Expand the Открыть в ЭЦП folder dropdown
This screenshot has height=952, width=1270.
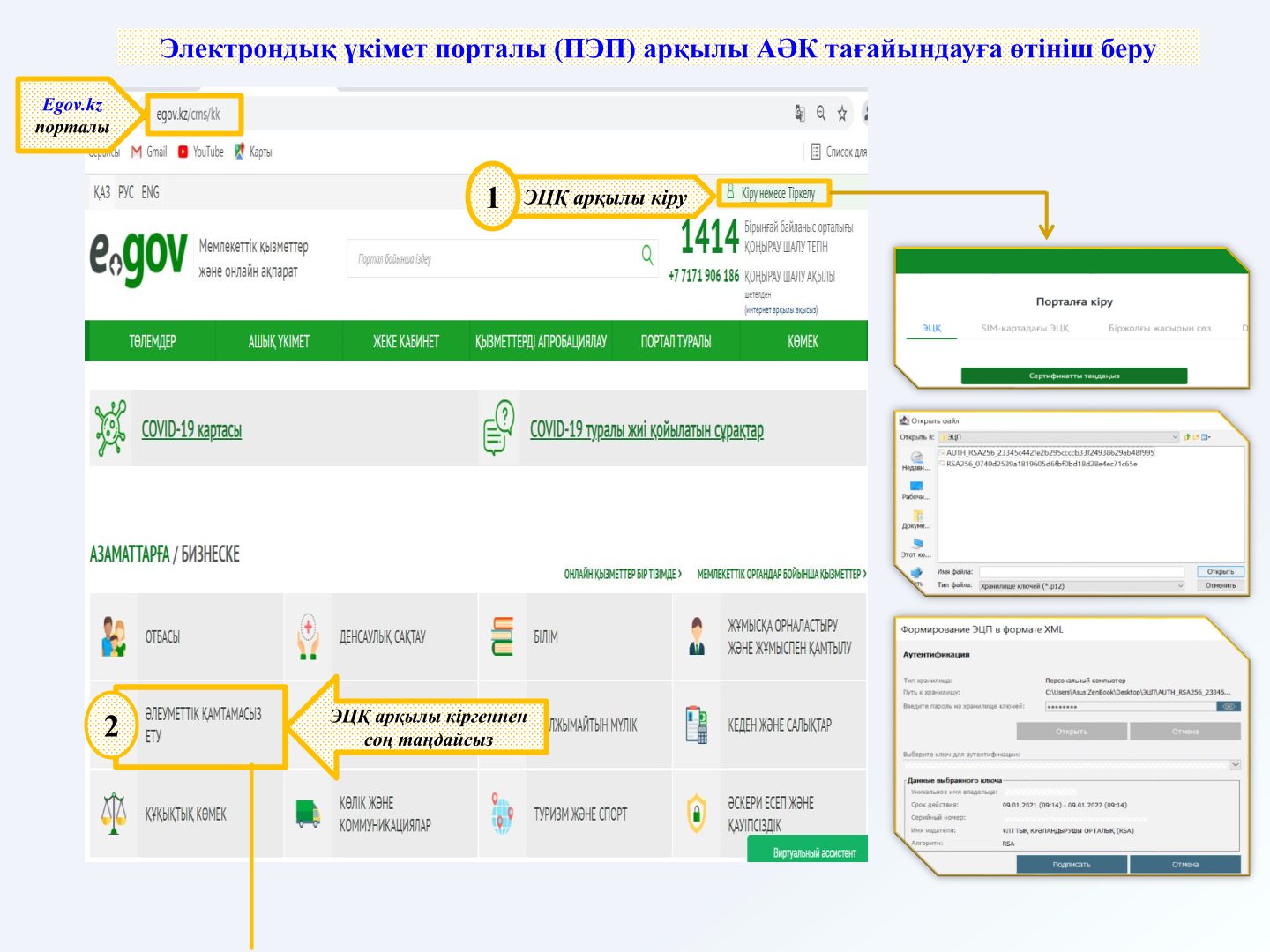[x=1175, y=436]
